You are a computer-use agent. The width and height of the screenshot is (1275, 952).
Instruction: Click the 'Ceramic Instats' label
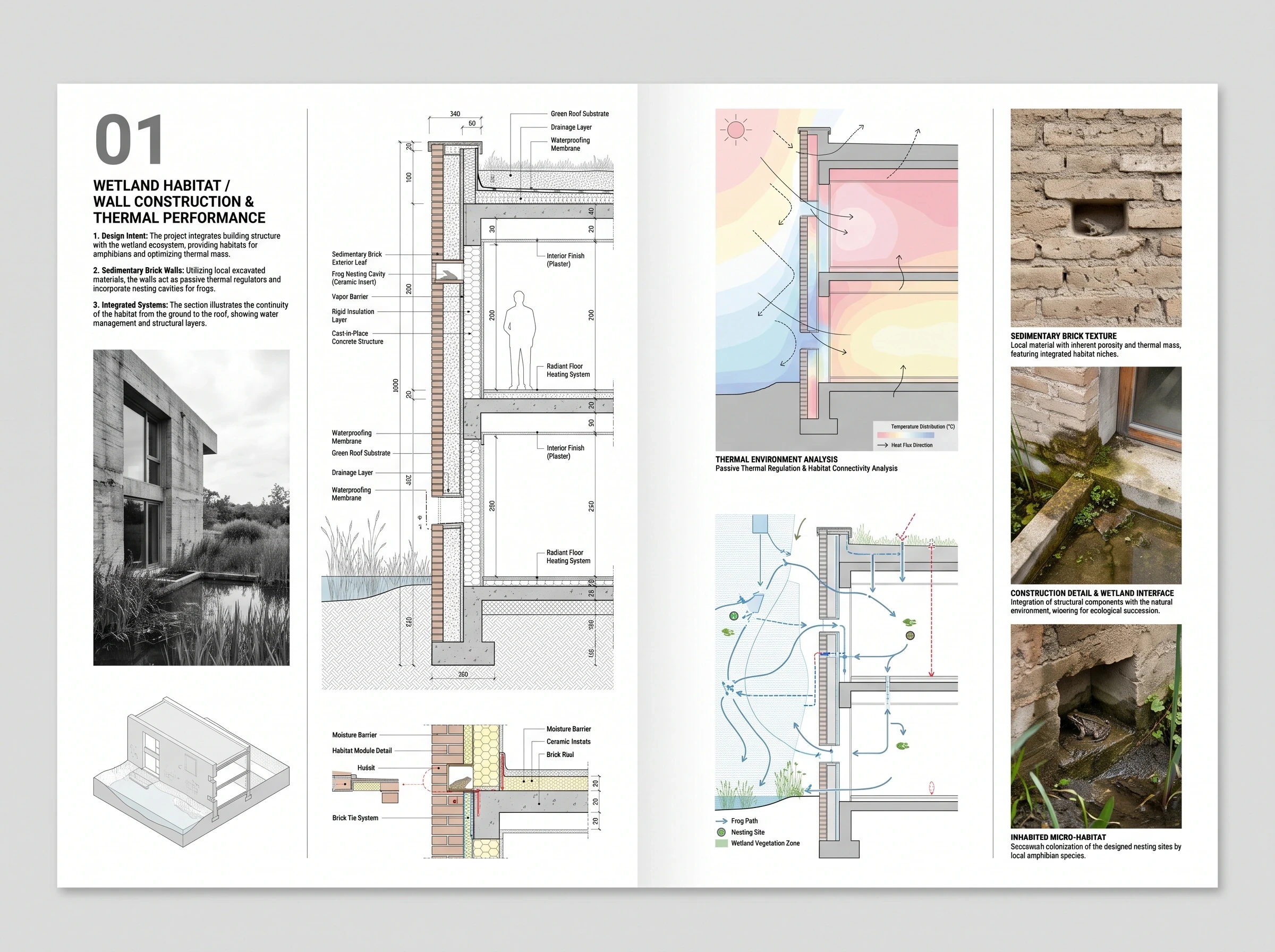coord(568,742)
